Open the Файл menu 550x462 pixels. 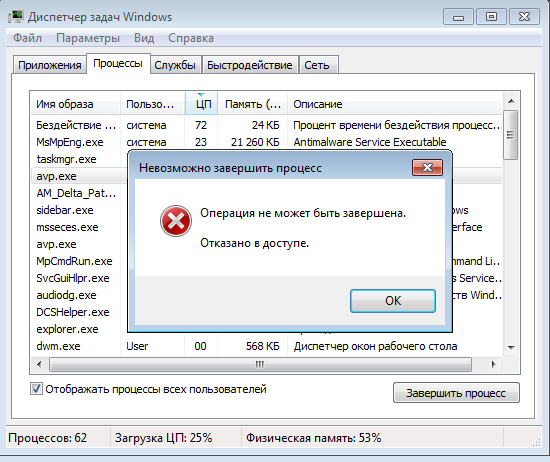(27, 38)
